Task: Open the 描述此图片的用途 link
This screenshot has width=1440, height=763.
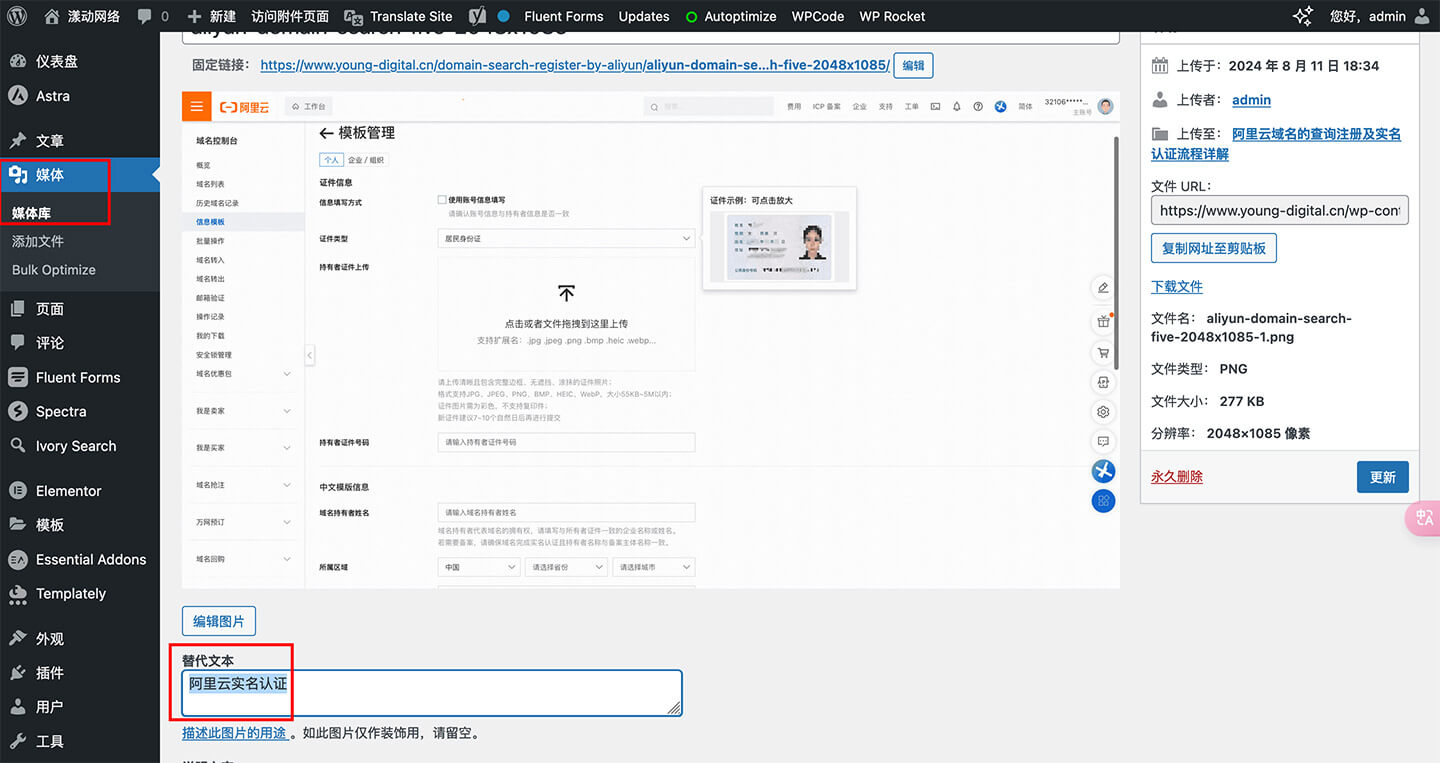Action: click(x=235, y=733)
